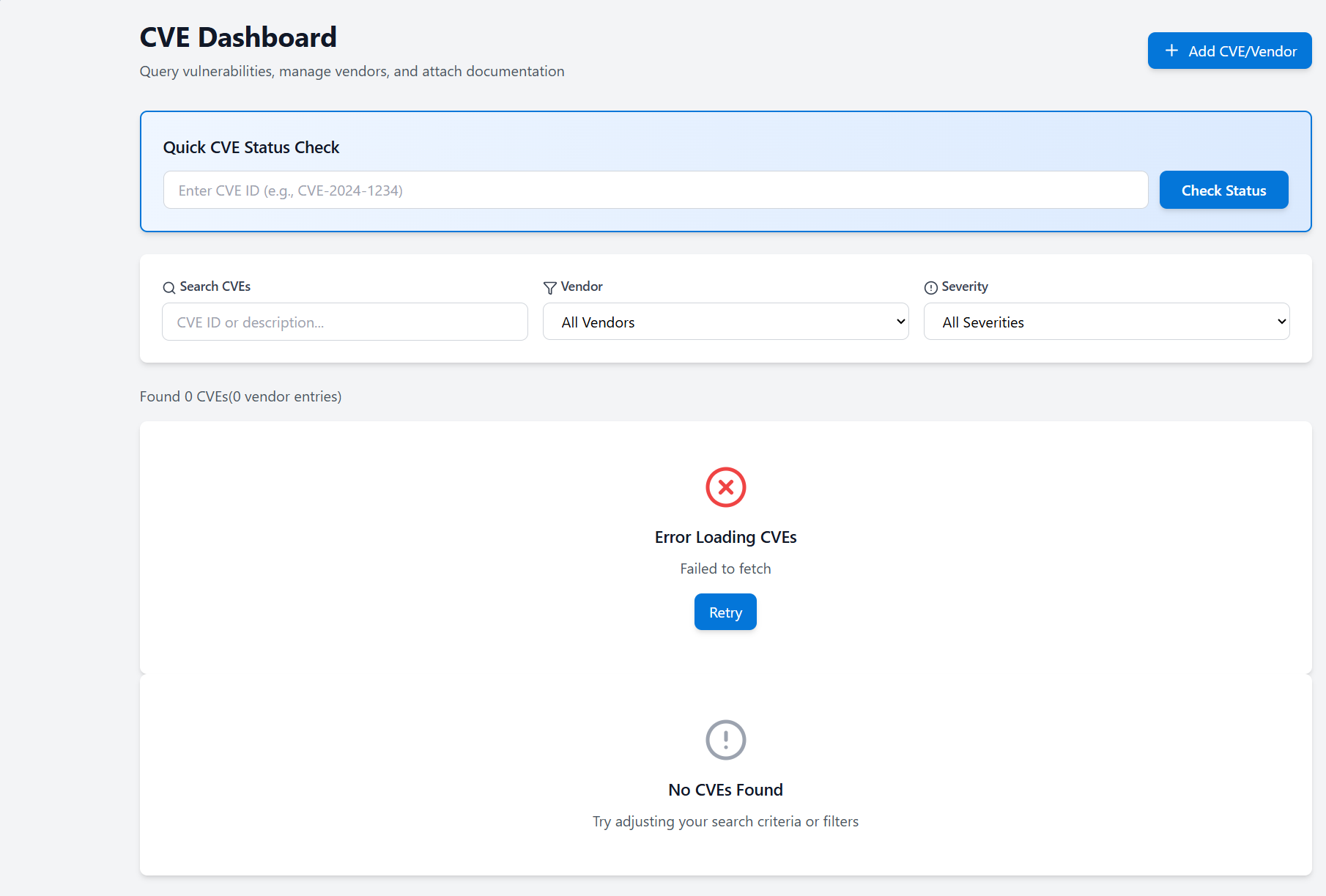Select the Failed to fetch error message
The height and width of the screenshot is (896, 1326).
[x=725, y=569]
